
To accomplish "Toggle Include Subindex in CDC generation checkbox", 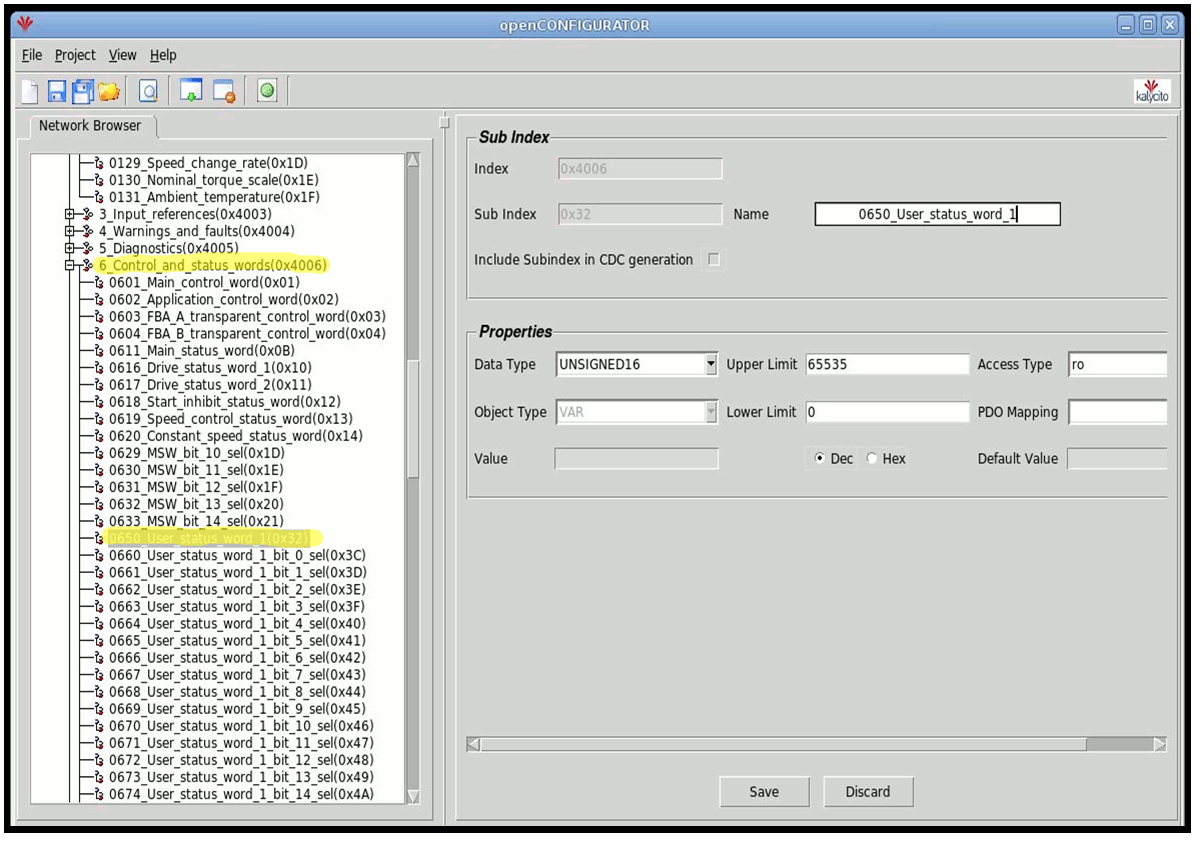I will pyautogui.click(x=714, y=260).
